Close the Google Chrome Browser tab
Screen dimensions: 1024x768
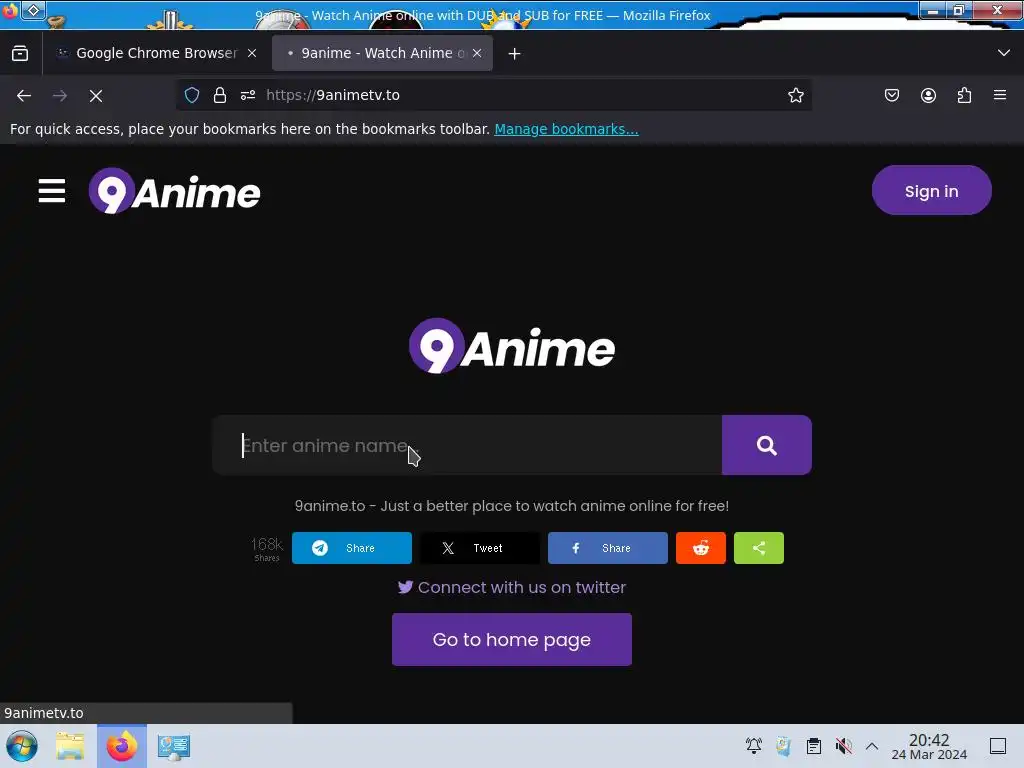coord(252,54)
